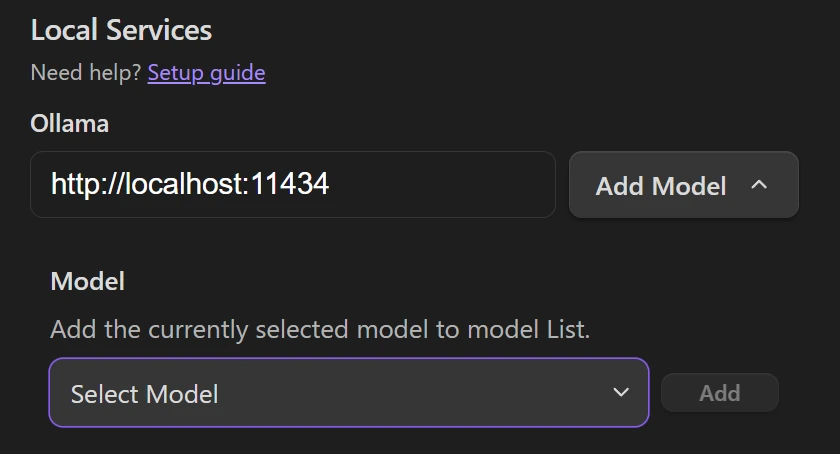This screenshot has width=840, height=454.
Task: Click the Local Services heading
Action: 121,30
